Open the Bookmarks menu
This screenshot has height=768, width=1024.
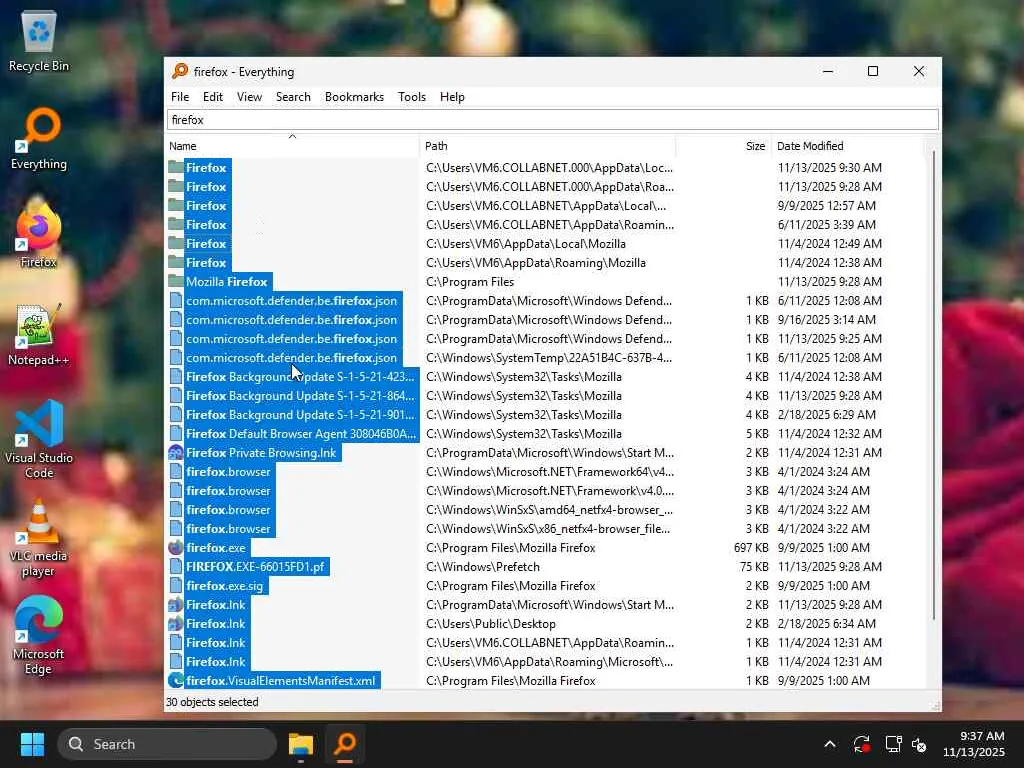click(355, 97)
